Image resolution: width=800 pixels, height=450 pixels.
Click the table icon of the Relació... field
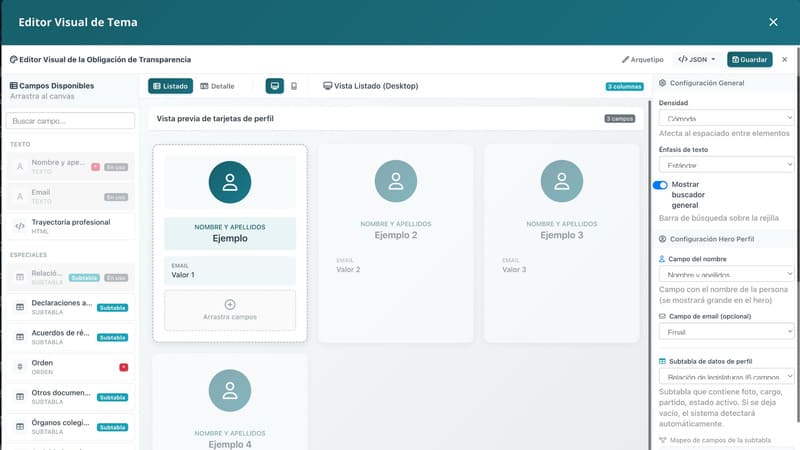[x=20, y=277]
